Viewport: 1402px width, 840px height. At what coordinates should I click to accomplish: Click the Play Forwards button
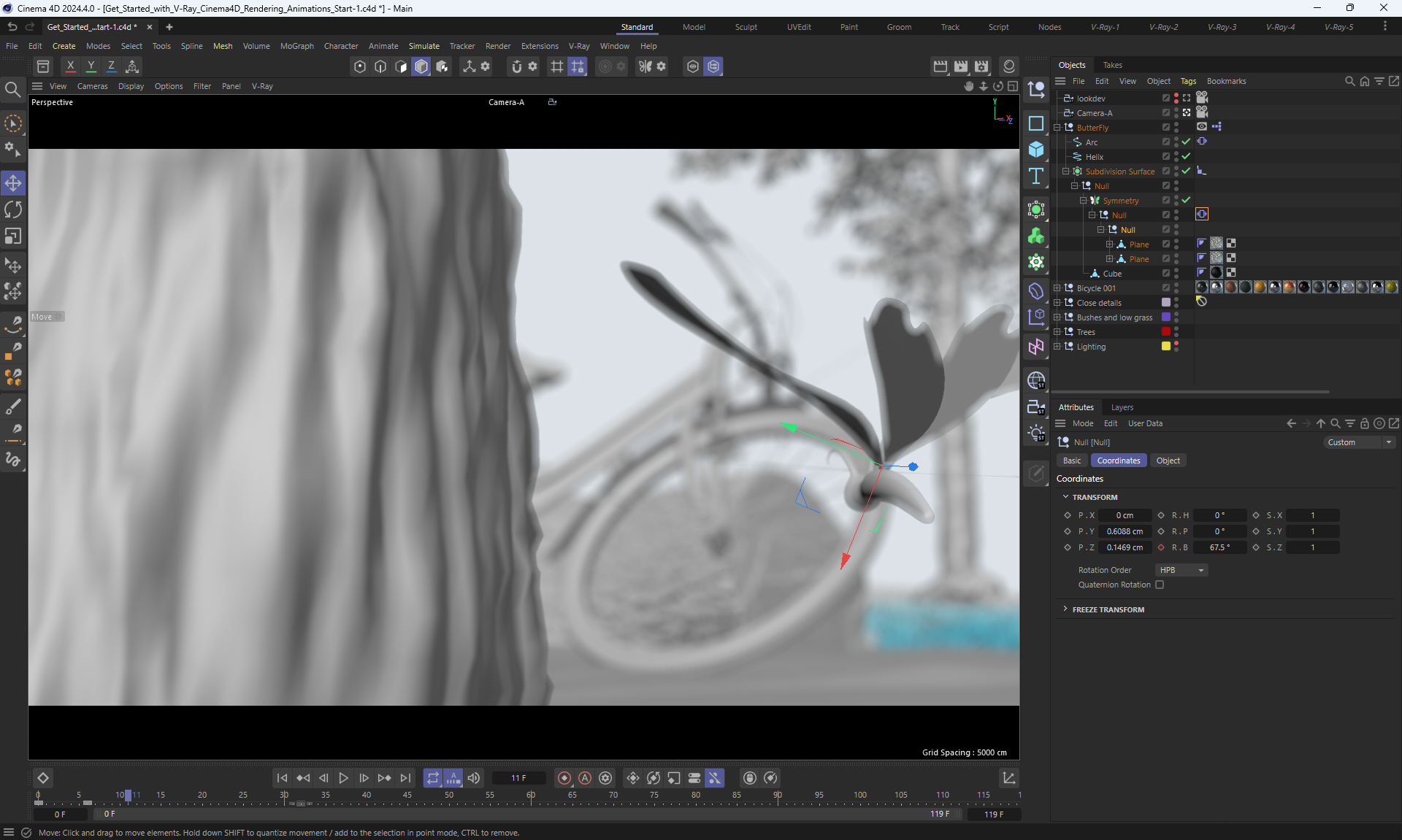[x=343, y=778]
